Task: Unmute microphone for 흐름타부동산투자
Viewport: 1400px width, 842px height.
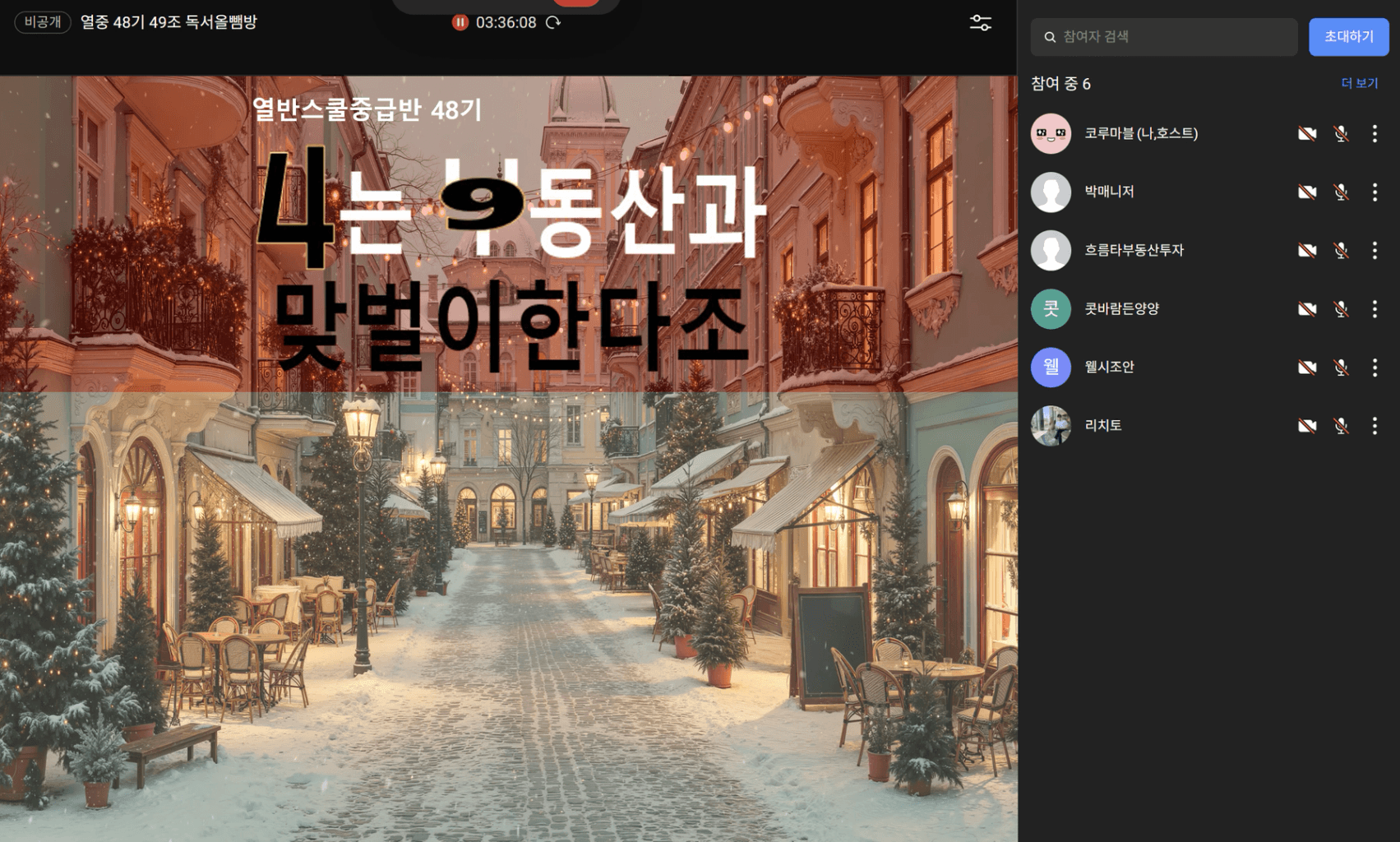Action: click(1341, 250)
